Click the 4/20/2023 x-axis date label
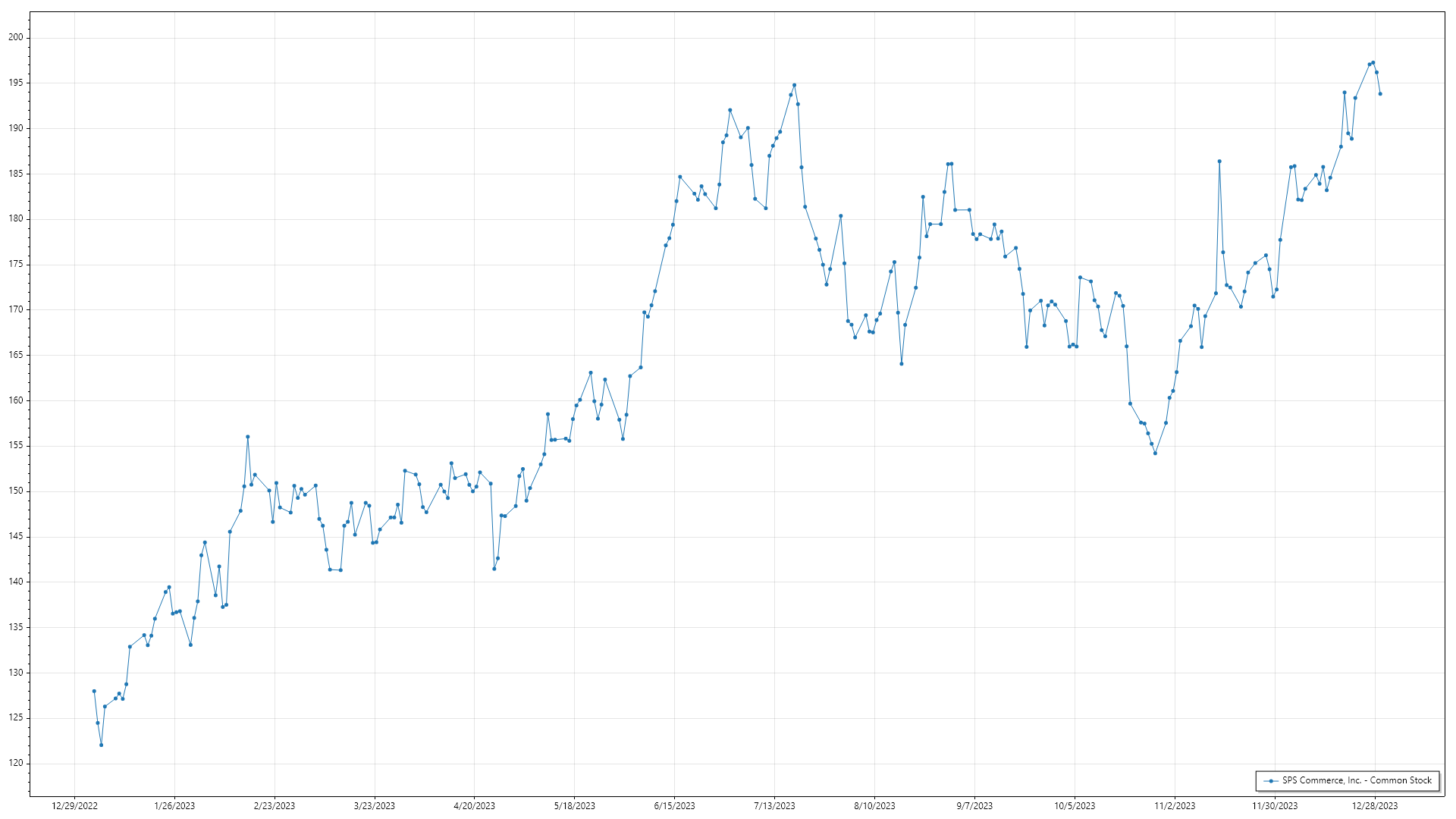Viewport: 1456px width, 819px height. coord(474,806)
